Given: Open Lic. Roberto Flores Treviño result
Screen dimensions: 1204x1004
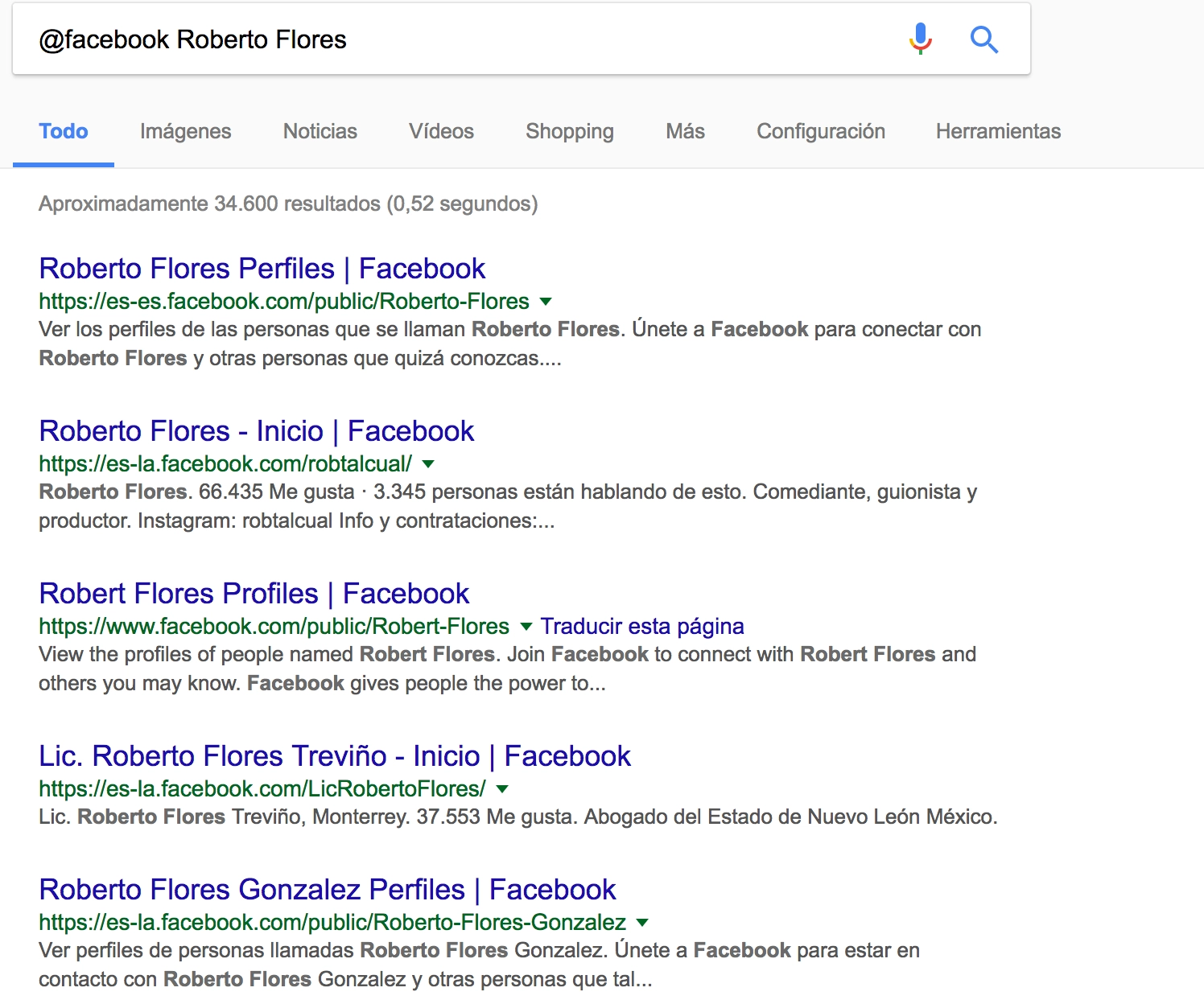Looking at the screenshot, I should coord(334,756).
